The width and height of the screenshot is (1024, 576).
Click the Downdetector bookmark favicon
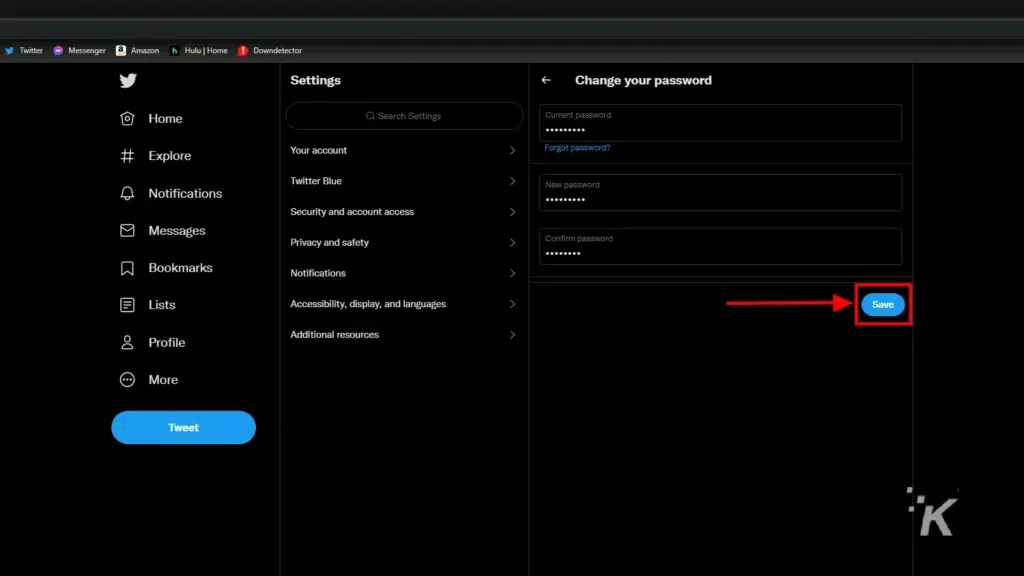(243, 50)
